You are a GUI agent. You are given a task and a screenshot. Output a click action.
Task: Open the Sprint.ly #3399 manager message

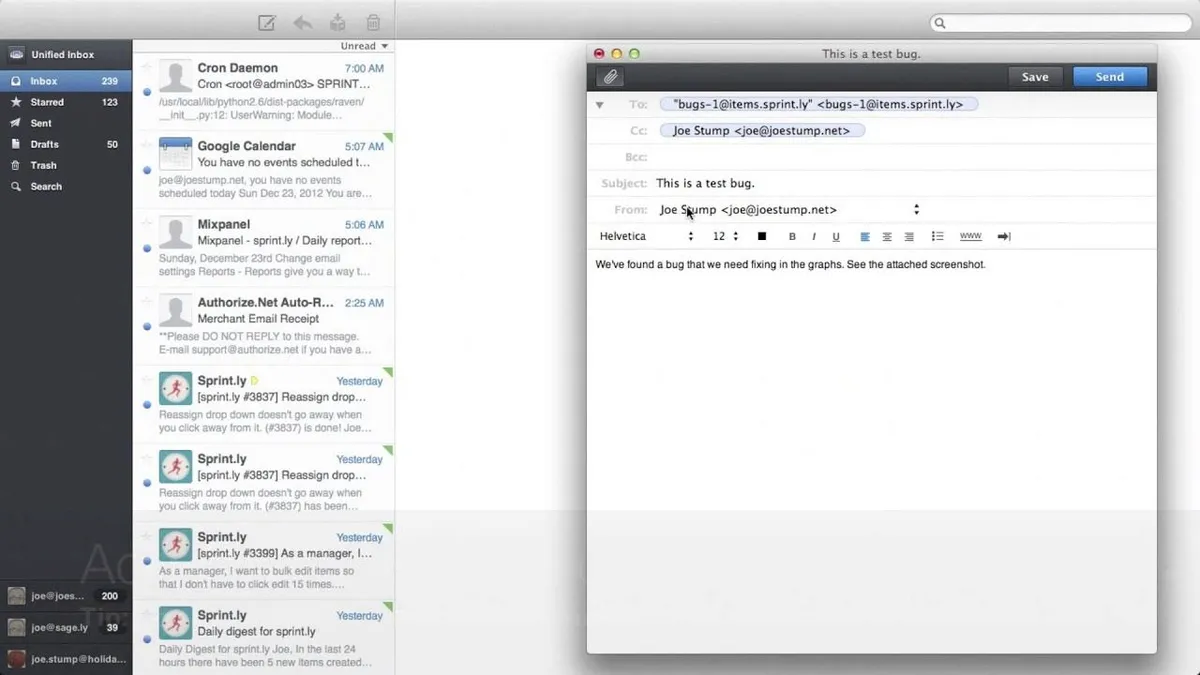pyautogui.click(x=264, y=561)
